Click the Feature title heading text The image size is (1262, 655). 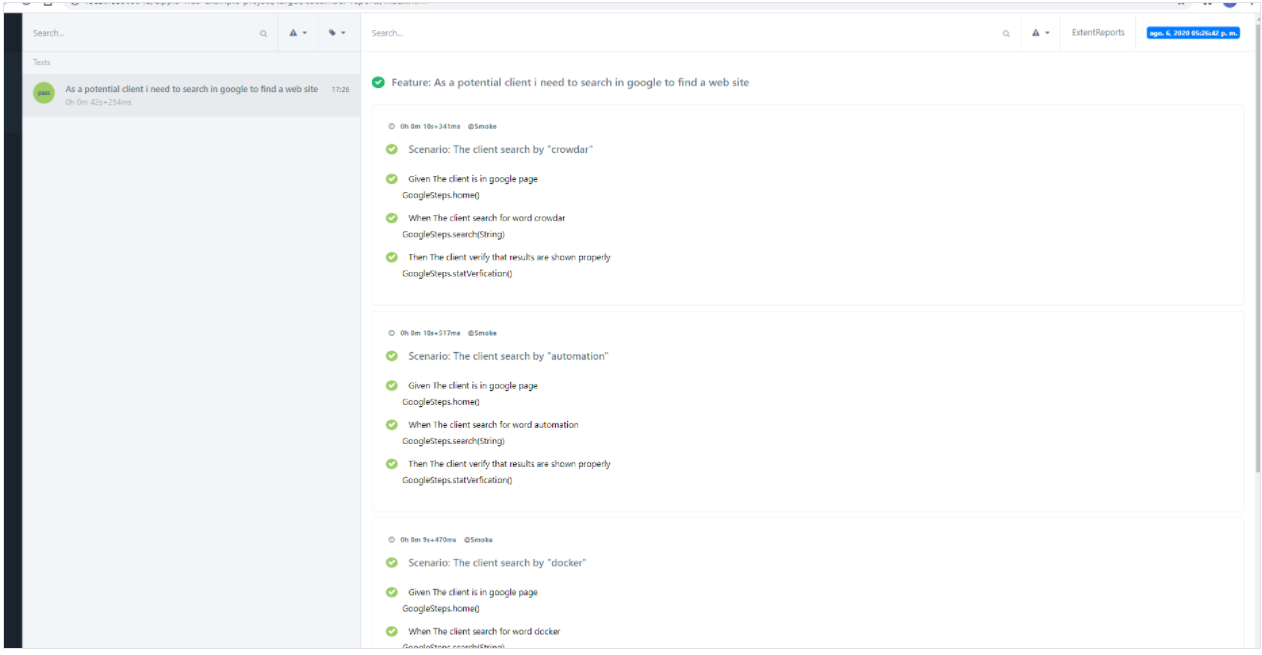tap(570, 82)
